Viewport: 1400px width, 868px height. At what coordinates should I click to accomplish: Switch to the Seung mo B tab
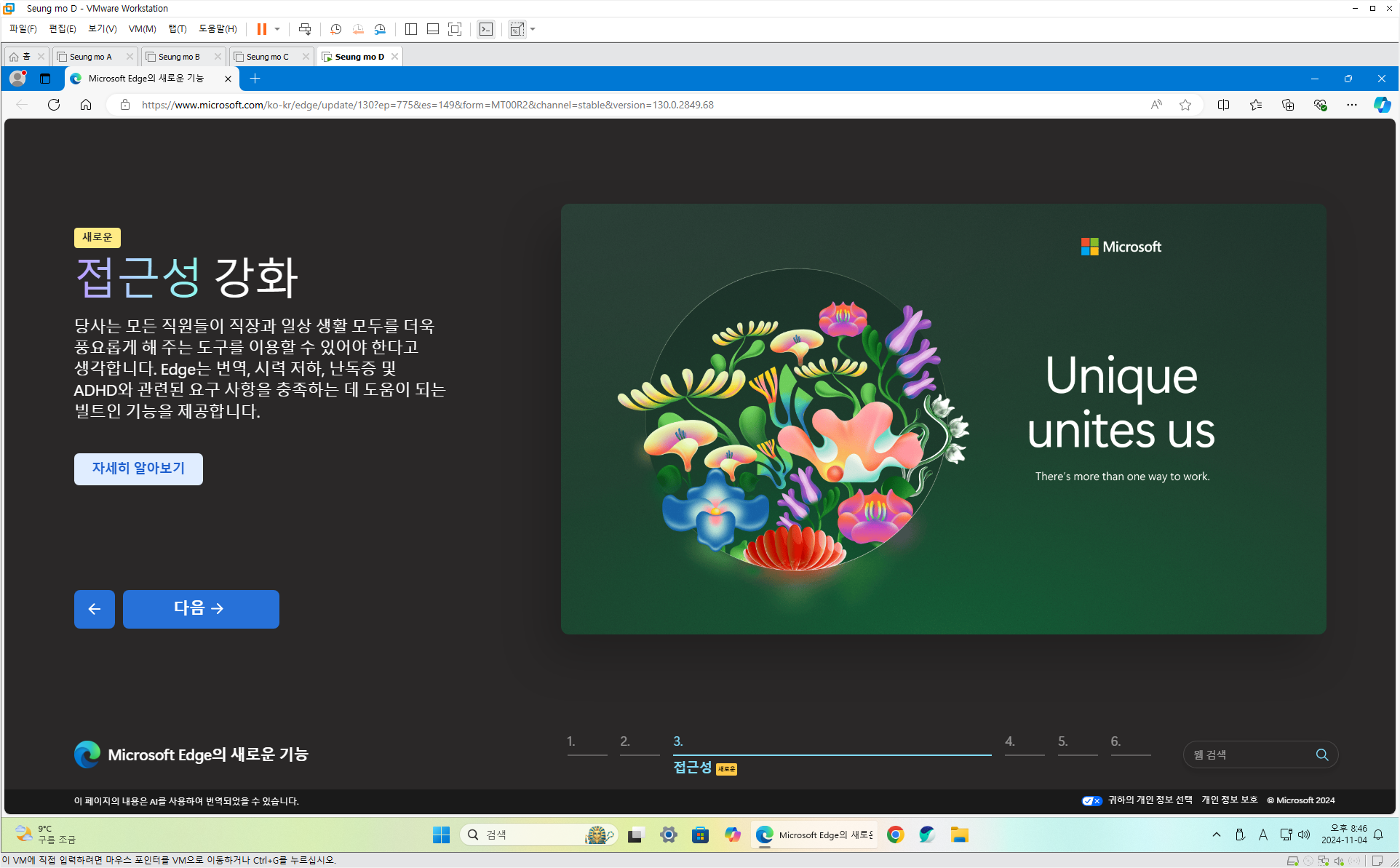click(x=179, y=57)
